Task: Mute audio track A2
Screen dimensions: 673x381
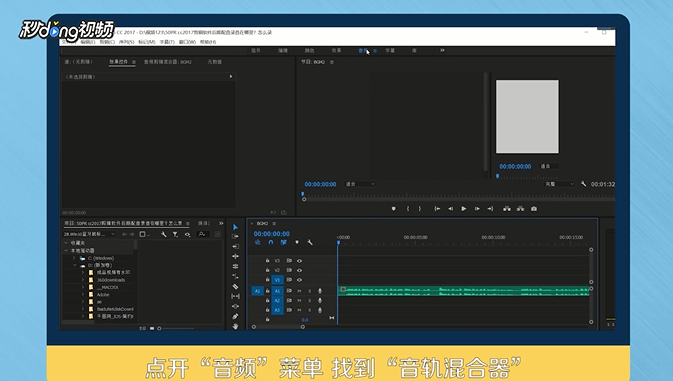Action: click(300, 300)
